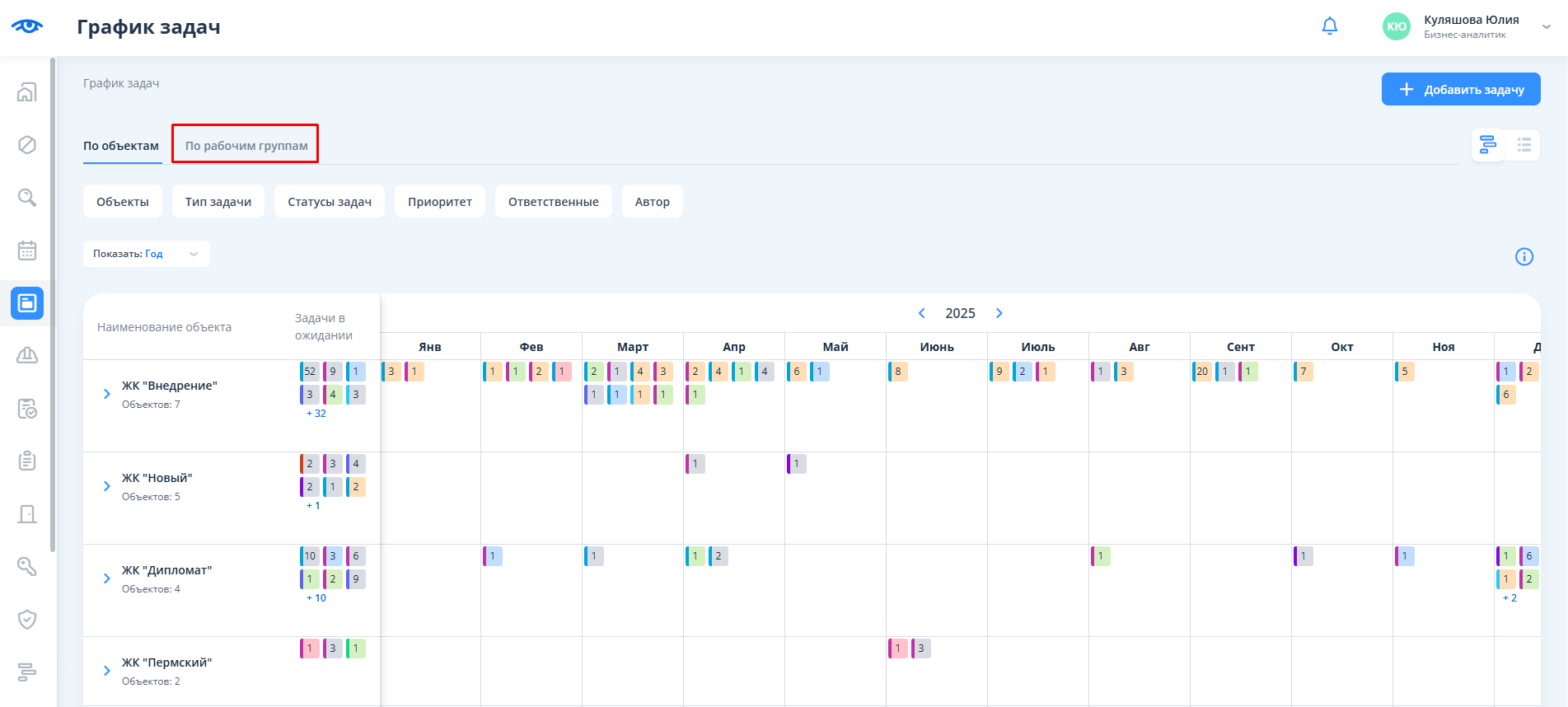Go to next year after 2025
Viewport: 1568px width, 707px height.
(x=999, y=313)
